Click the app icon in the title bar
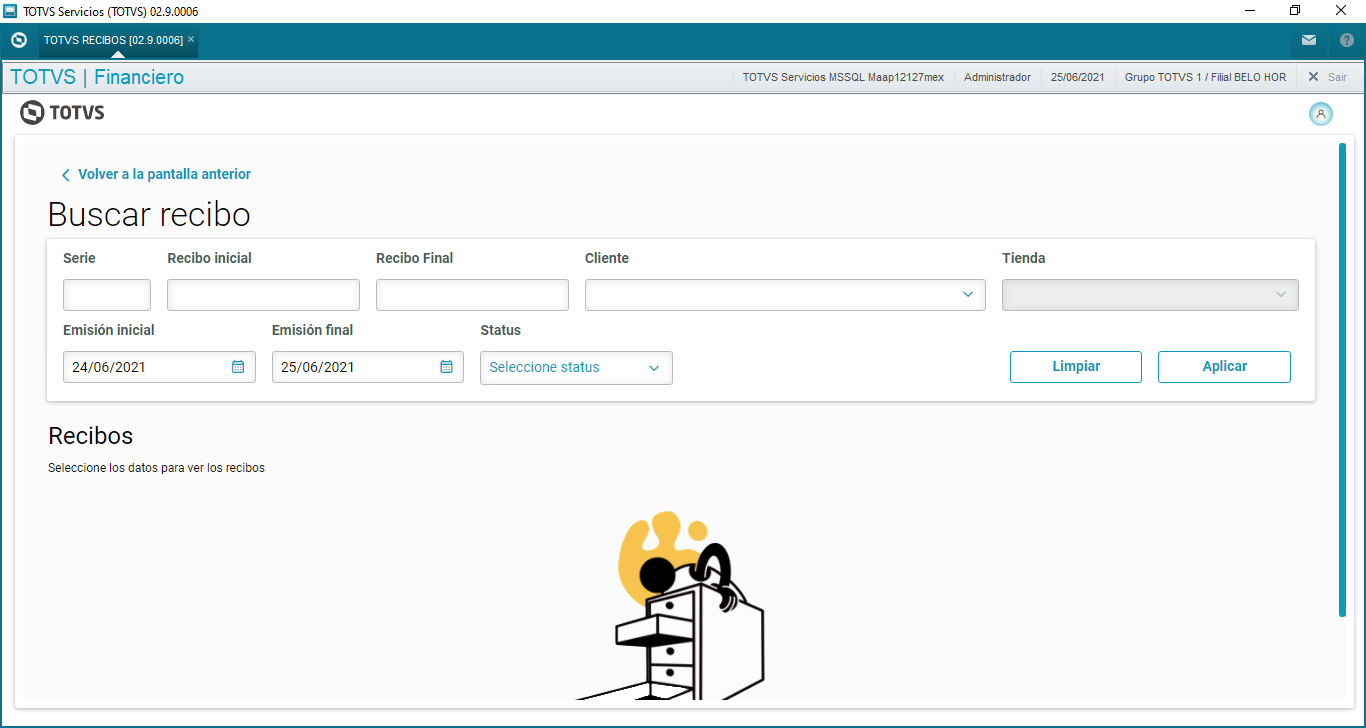Image resolution: width=1366 pixels, height=728 pixels. 10,11
